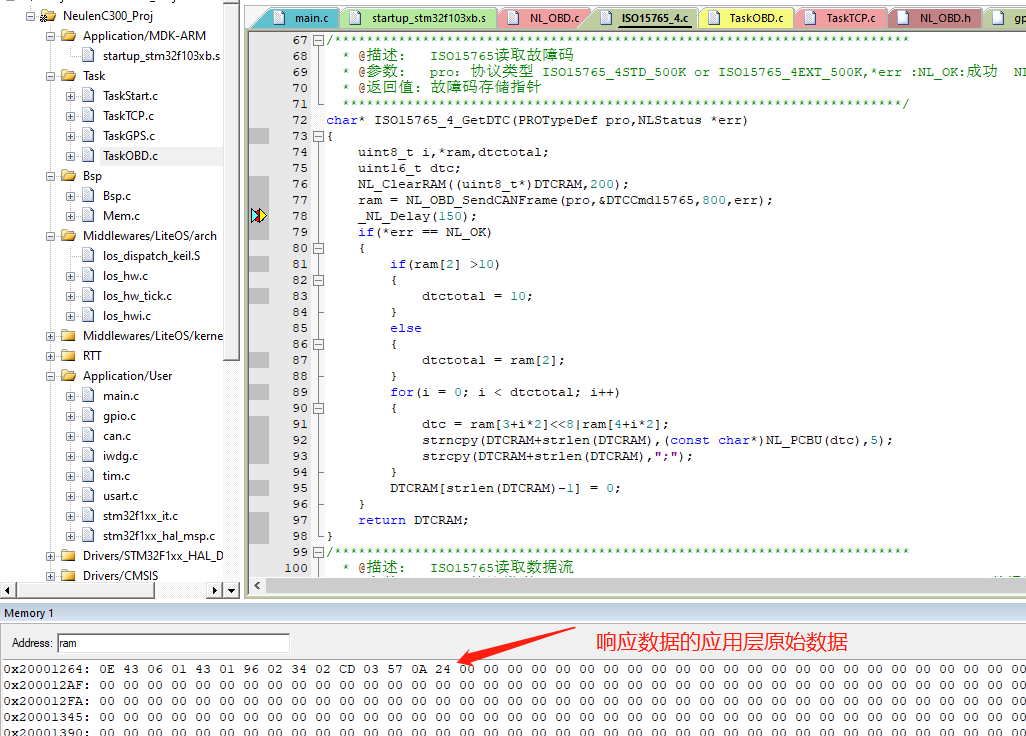Collapse the Middlewares/LiteOS/arch group

point(50,236)
